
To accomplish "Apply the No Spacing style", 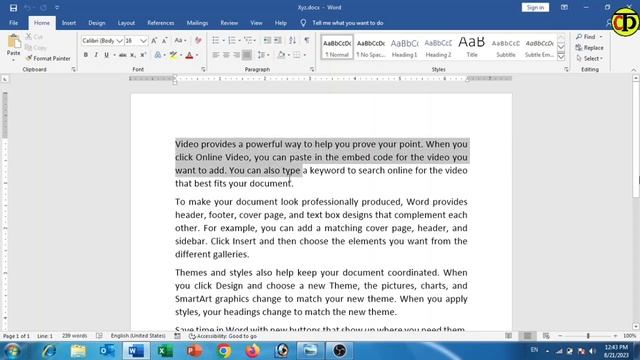I will tap(371, 47).
